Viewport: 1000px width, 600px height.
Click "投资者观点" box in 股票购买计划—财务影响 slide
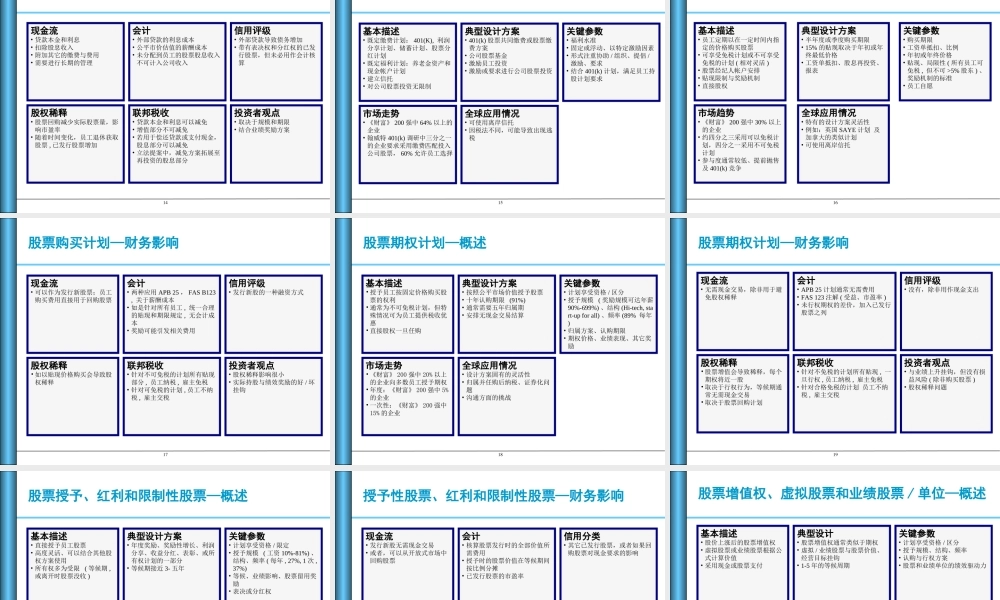pos(274,396)
